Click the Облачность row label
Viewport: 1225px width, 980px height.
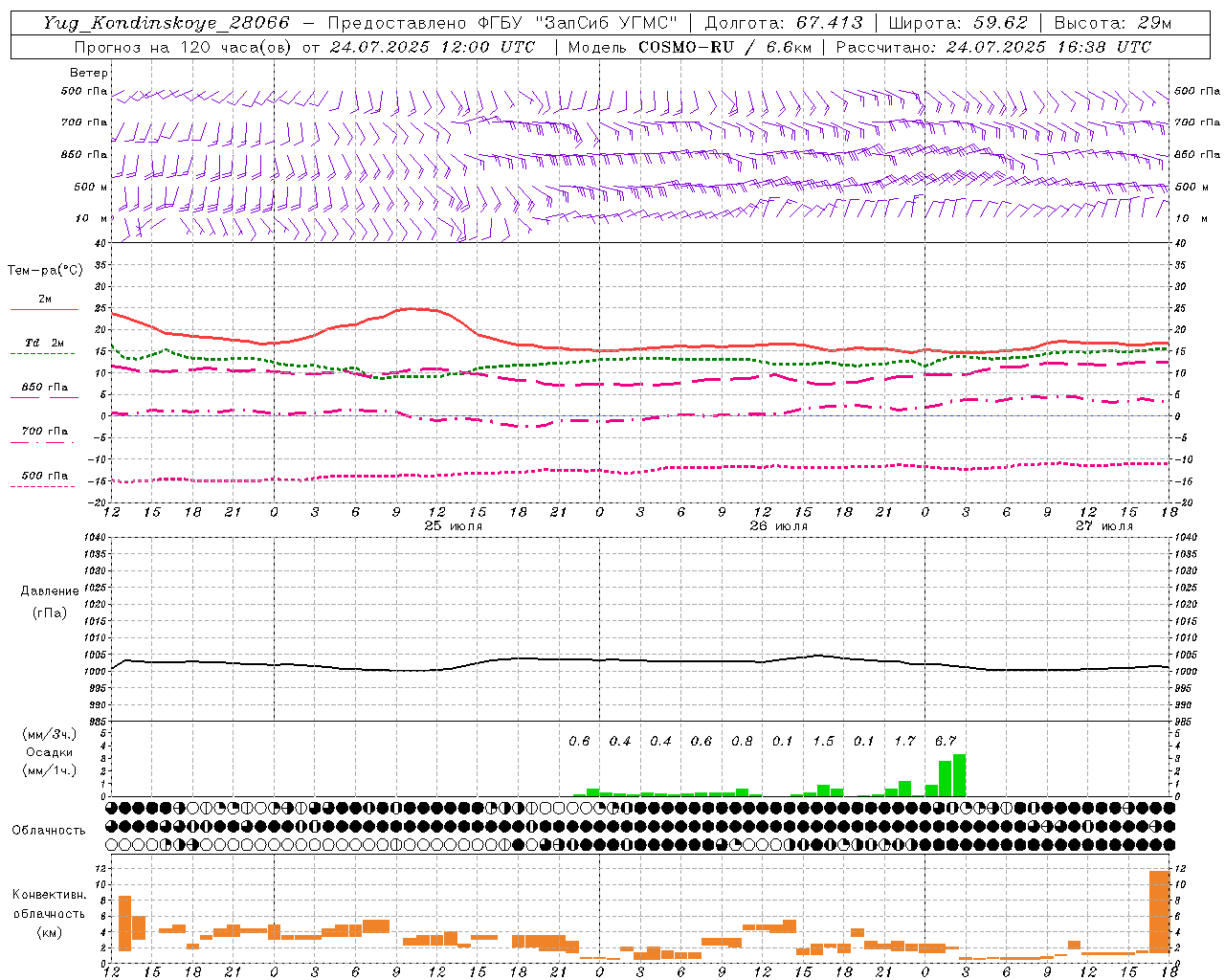coord(49,830)
